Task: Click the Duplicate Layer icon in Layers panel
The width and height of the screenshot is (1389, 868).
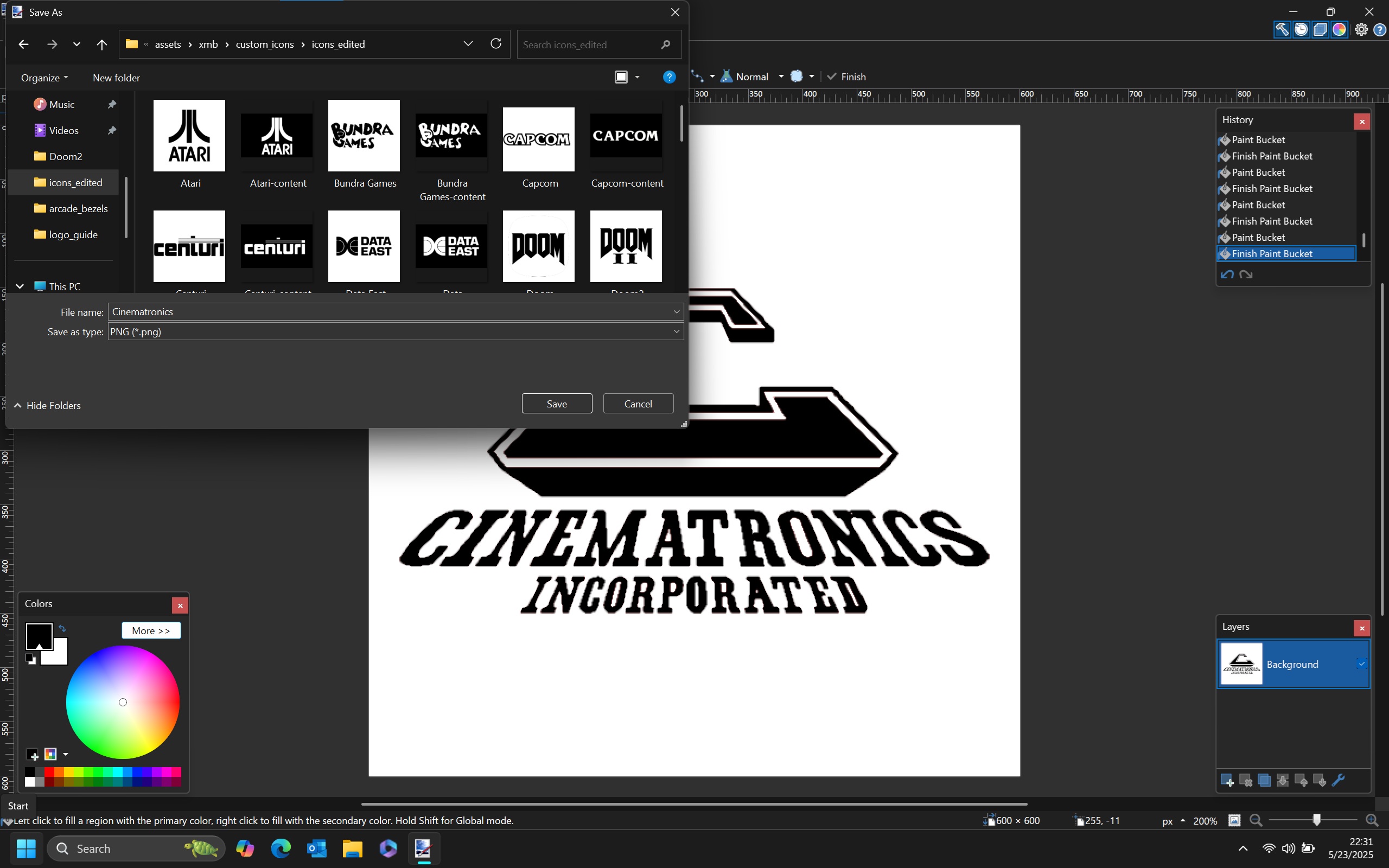Action: click(x=1264, y=780)
